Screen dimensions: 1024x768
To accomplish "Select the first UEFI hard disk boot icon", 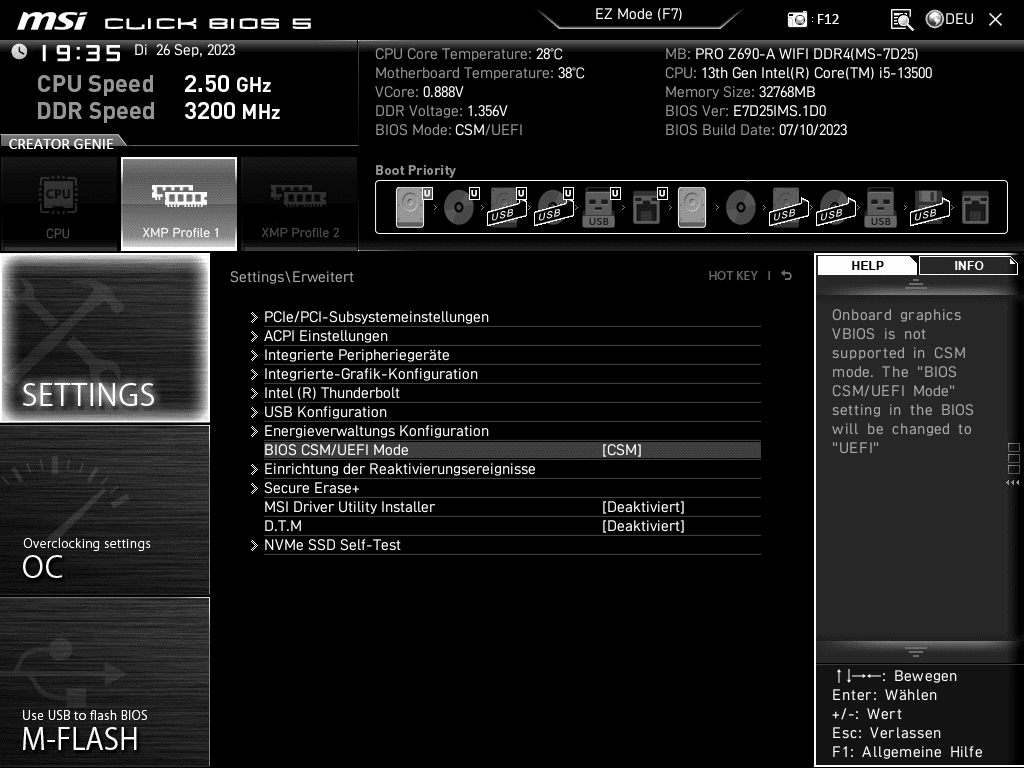I will pyautogui.click(x=413, y=207).
